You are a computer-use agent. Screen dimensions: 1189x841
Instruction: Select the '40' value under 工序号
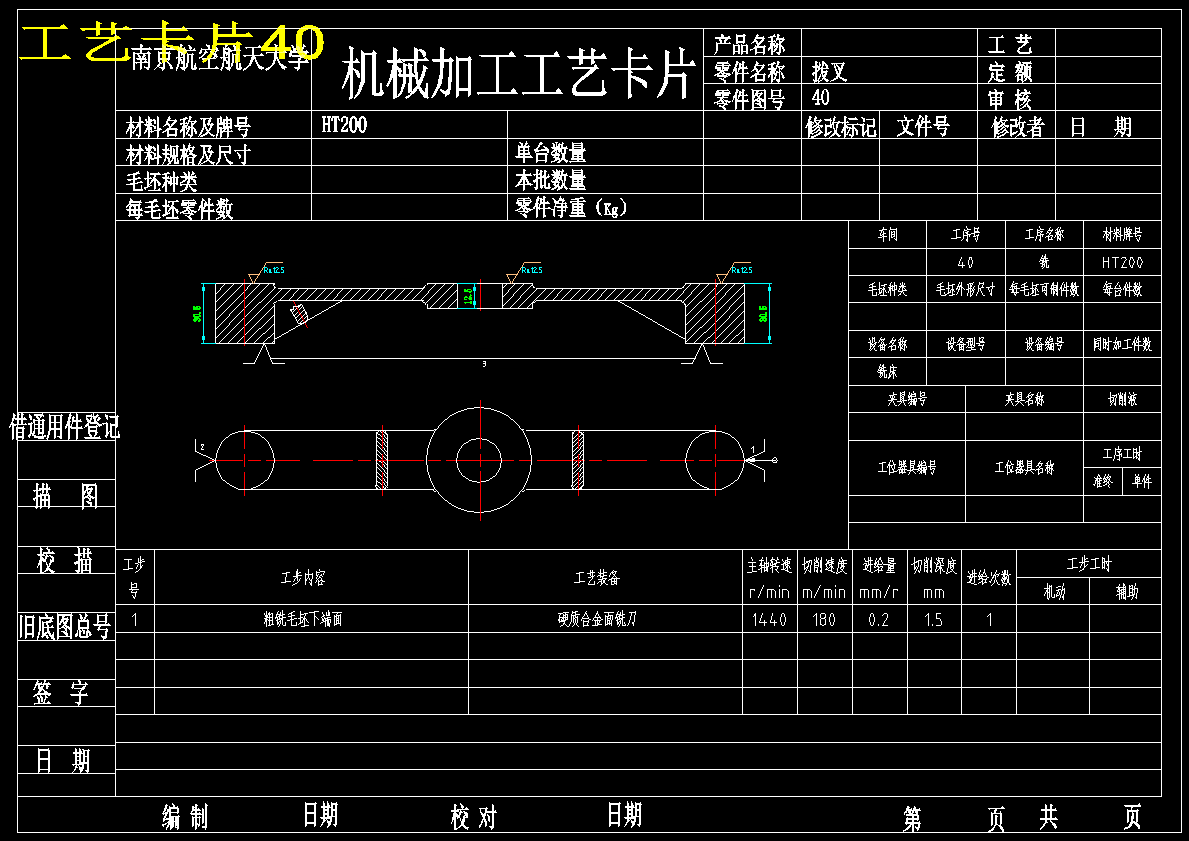tap(966, 262)
